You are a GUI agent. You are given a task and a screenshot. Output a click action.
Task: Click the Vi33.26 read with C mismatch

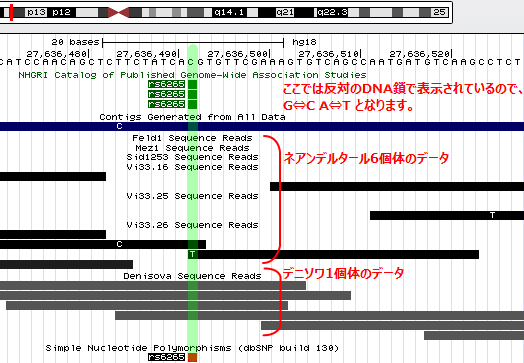point(103,244)
